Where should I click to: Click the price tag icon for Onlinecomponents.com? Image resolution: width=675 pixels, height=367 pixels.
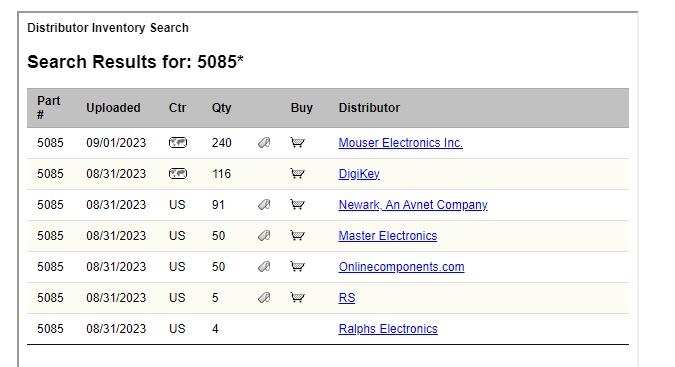264,266
